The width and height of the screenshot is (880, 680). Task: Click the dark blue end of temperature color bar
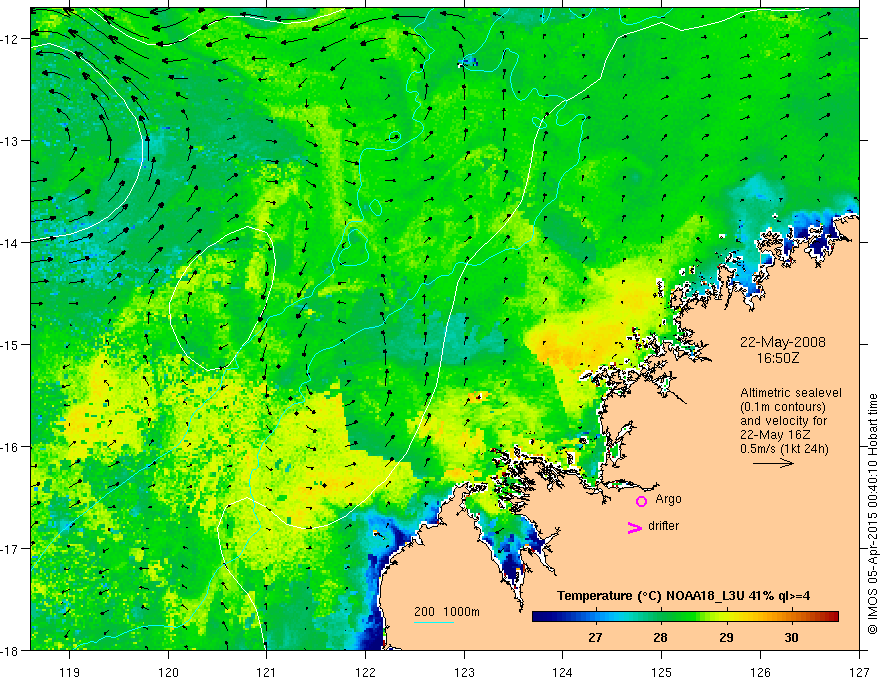539,616
